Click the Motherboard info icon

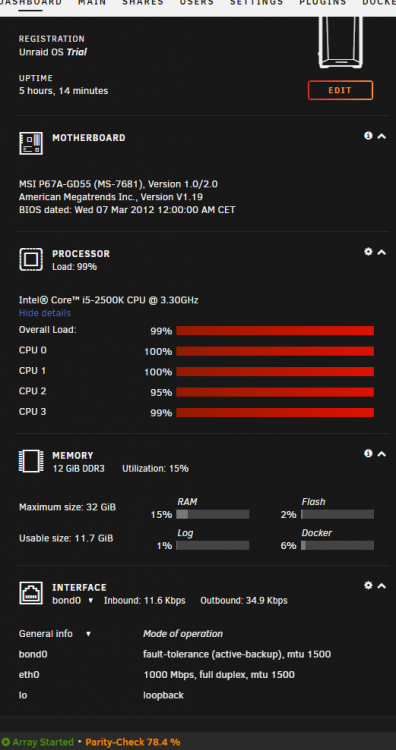tap(368, 136)
